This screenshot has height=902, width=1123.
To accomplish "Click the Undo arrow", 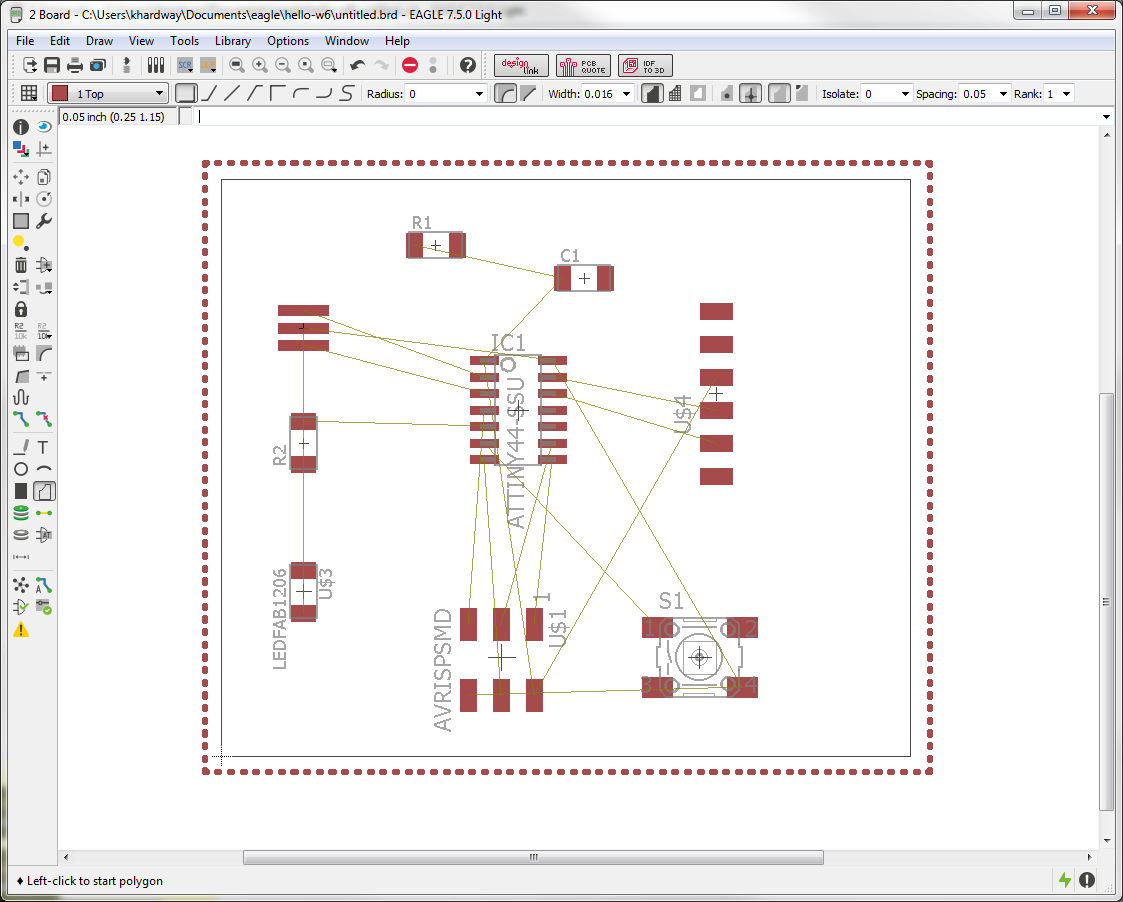I will (x=358, y=65).
